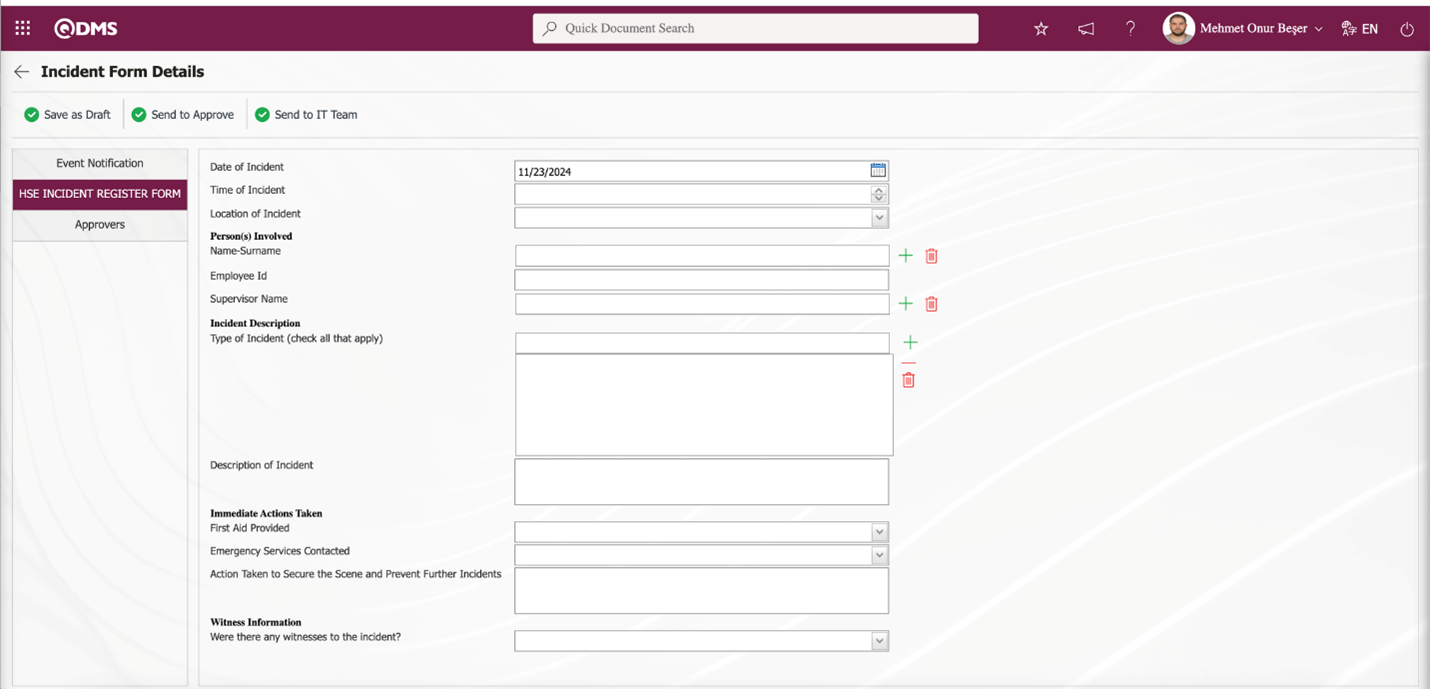Expand the Emergency Services Contacted dropdown
The height and width of the screenshot is (689, 1430).
880,555
